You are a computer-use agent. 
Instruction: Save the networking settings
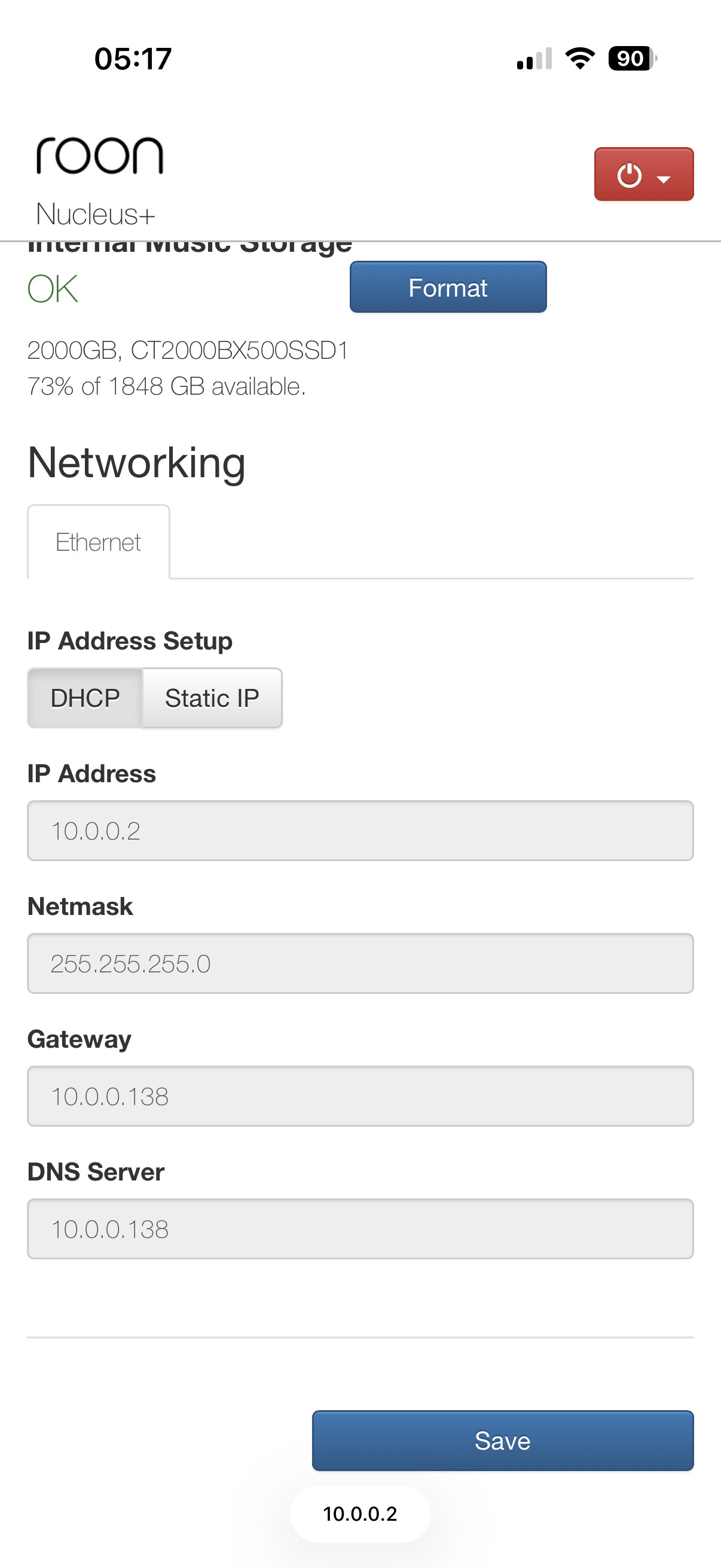coord(503,1441)
